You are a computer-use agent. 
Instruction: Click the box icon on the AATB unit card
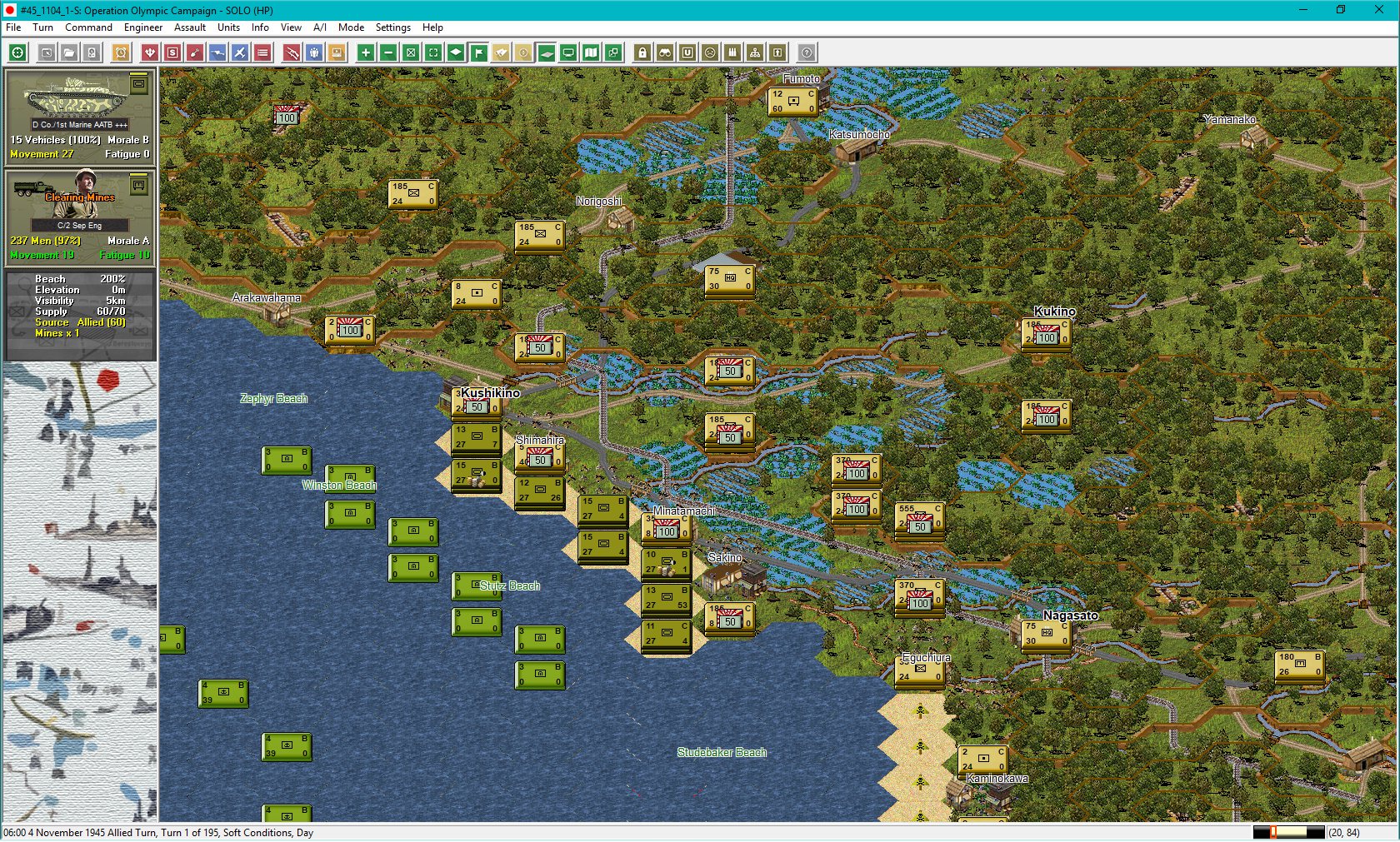[x=139, y=83]
